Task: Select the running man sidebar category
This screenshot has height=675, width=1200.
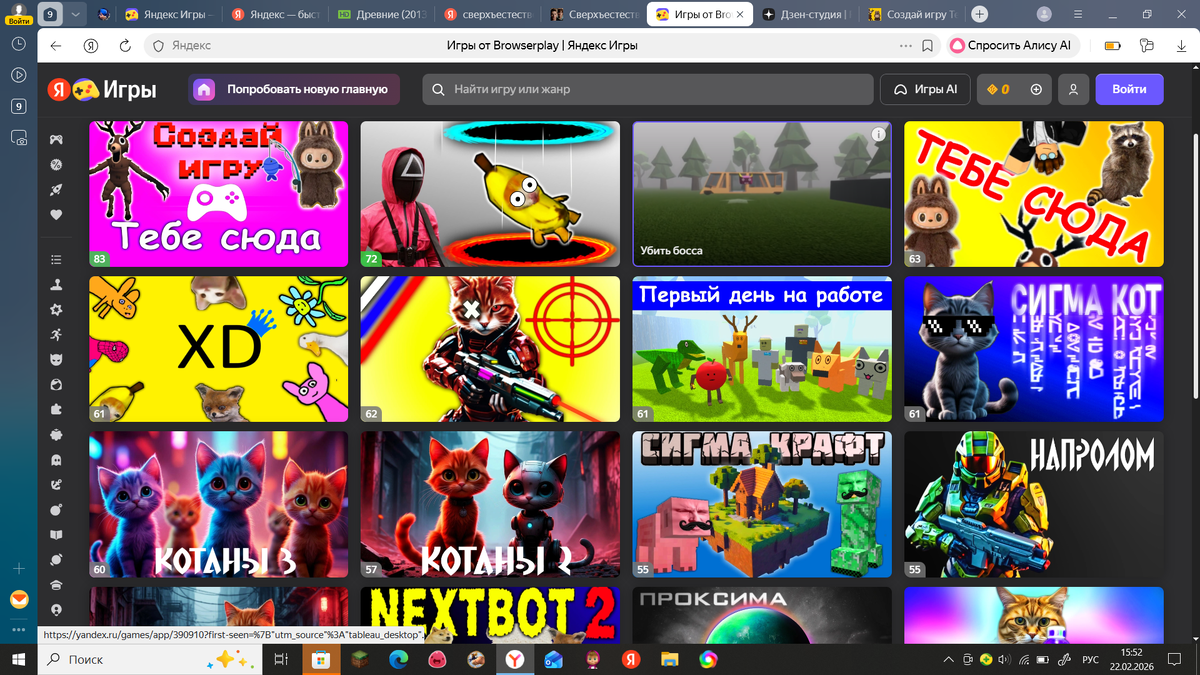Action: point(57,334)
